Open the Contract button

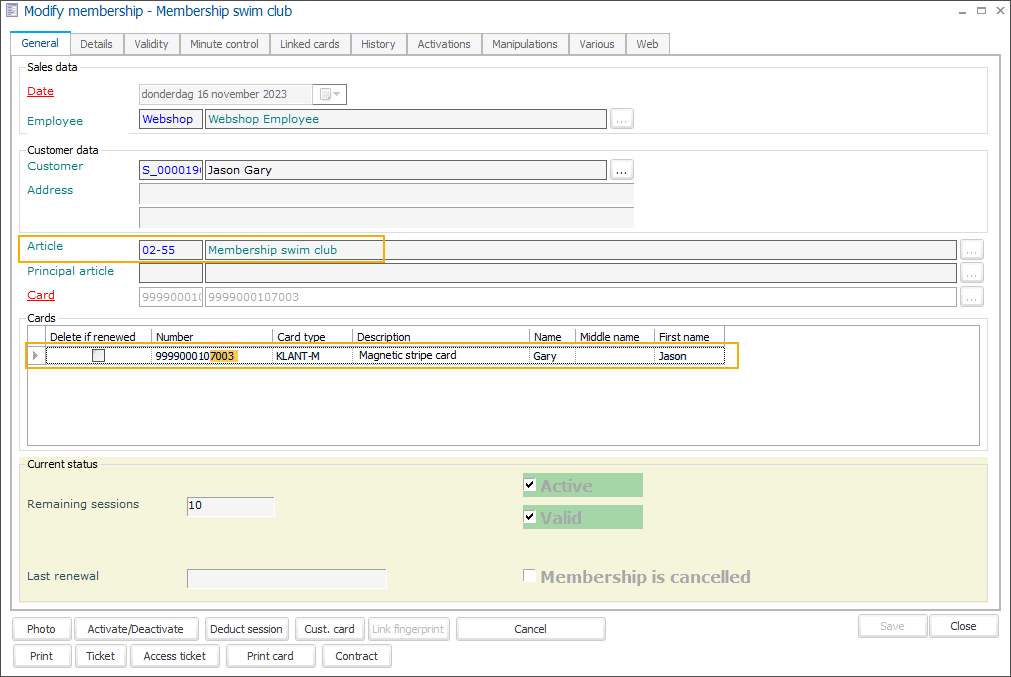tap(356, 656)
